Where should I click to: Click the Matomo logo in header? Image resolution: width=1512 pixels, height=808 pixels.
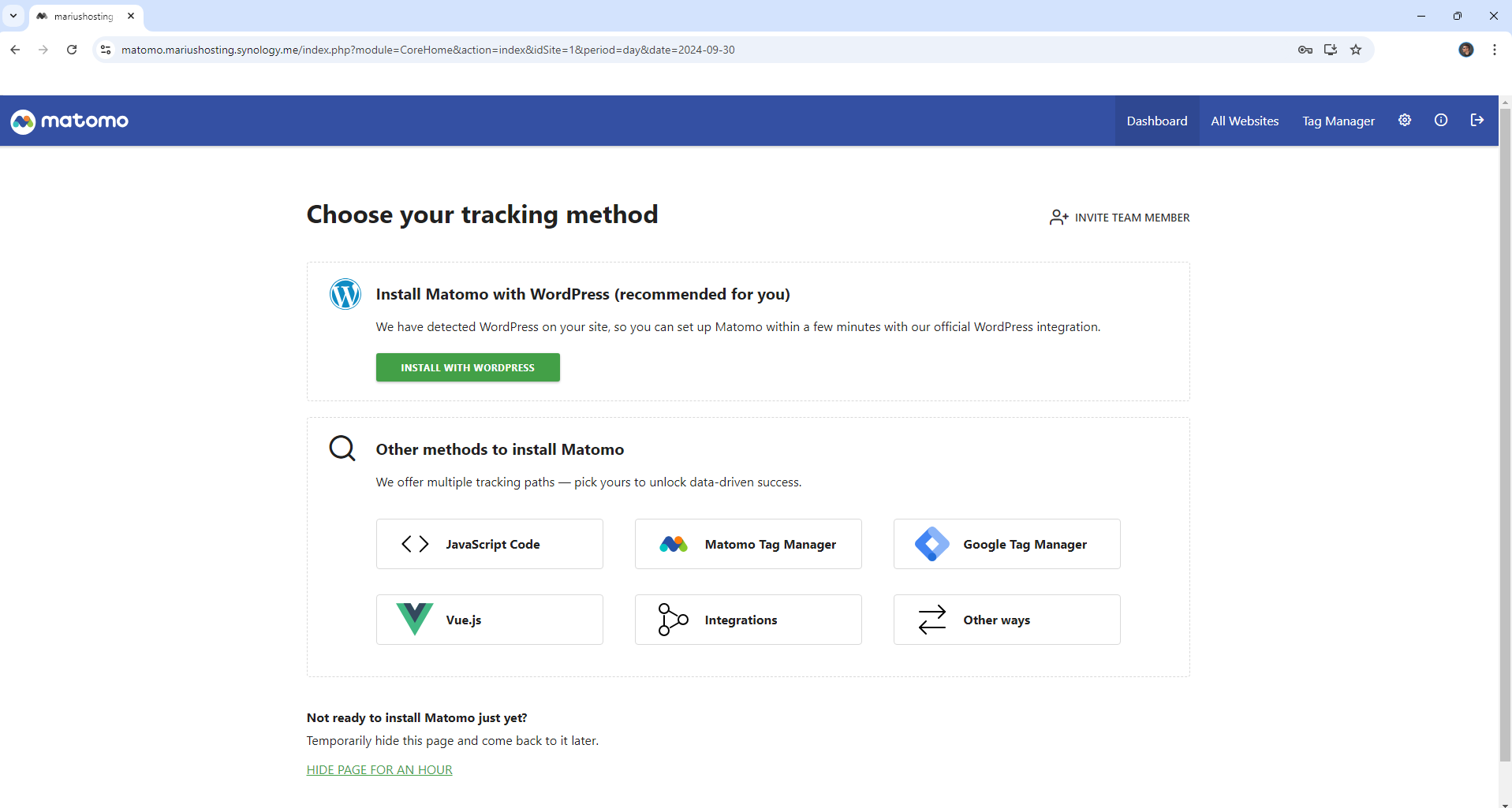click(x=69, y=121)
